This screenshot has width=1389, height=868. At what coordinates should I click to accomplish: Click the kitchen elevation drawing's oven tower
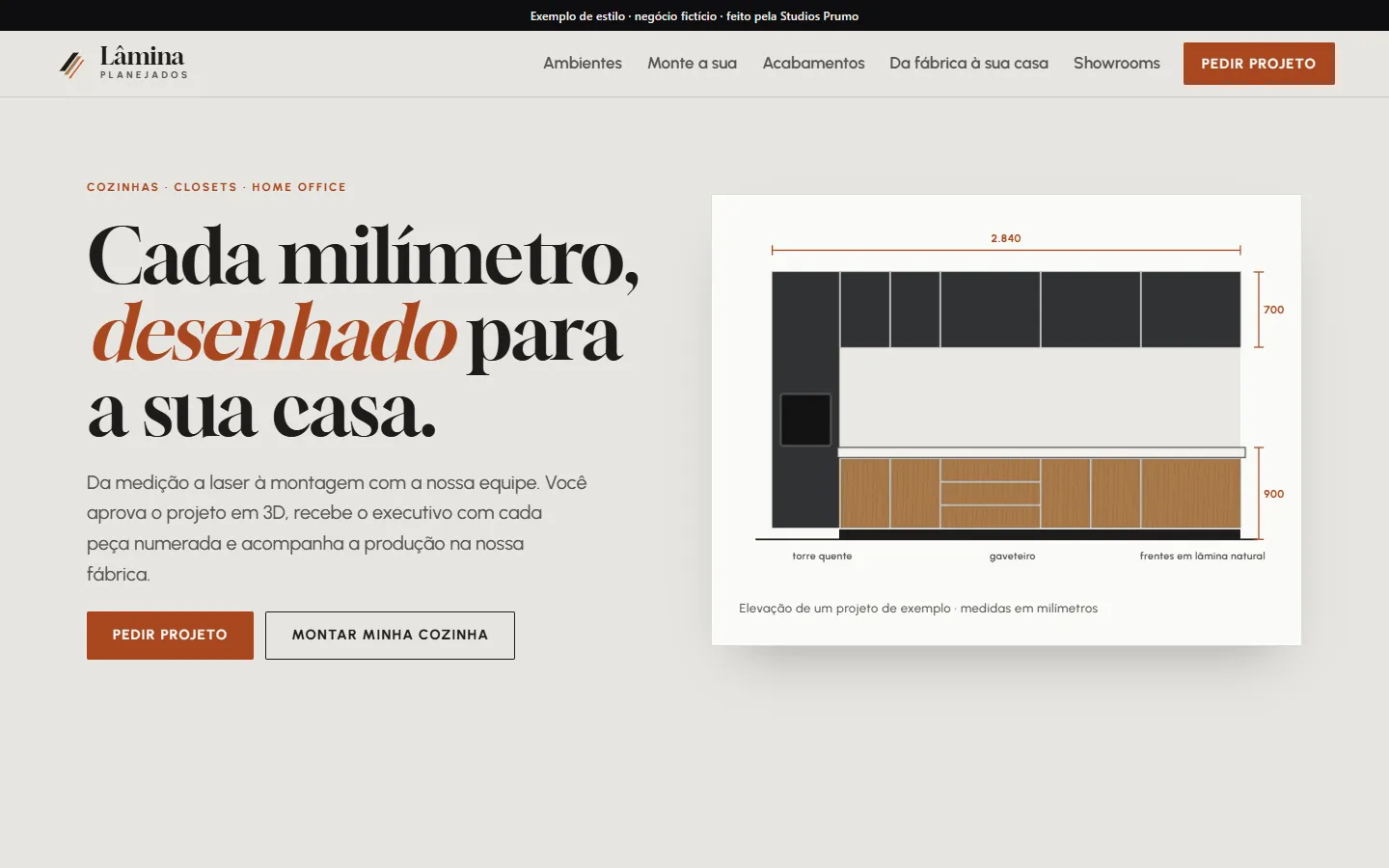coord(805,399)
